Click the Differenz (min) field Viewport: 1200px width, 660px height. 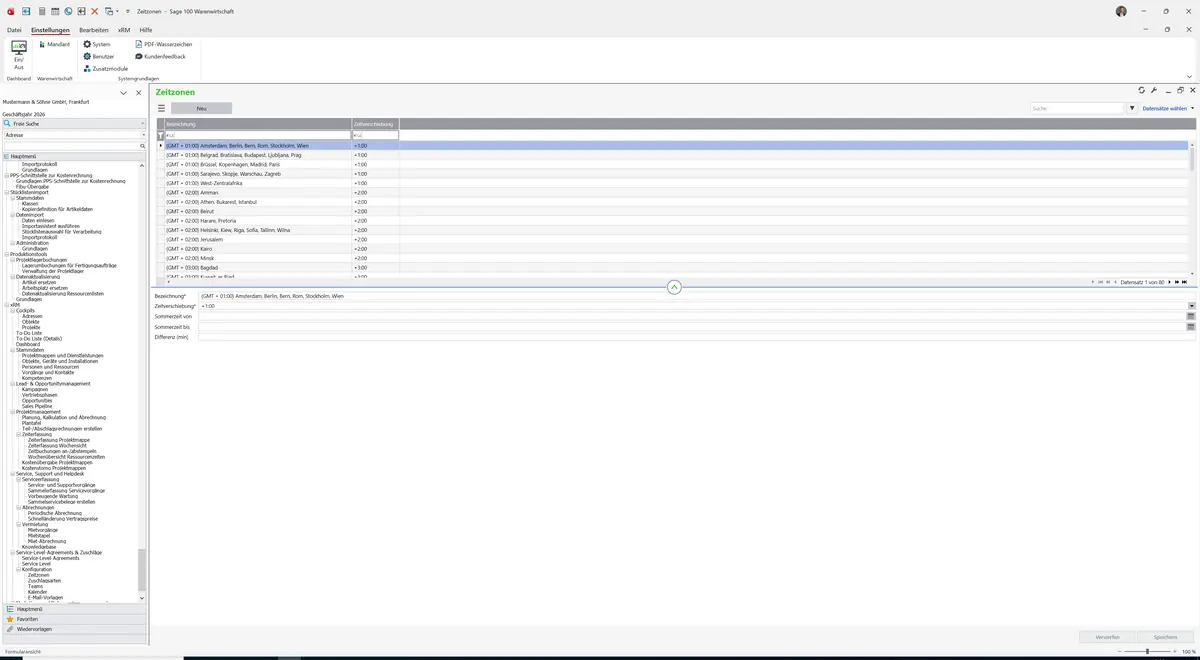coord(697,337)
